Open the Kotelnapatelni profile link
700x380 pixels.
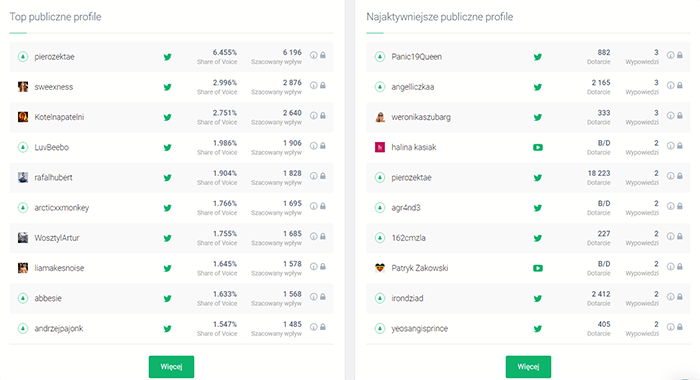[59, 117]
